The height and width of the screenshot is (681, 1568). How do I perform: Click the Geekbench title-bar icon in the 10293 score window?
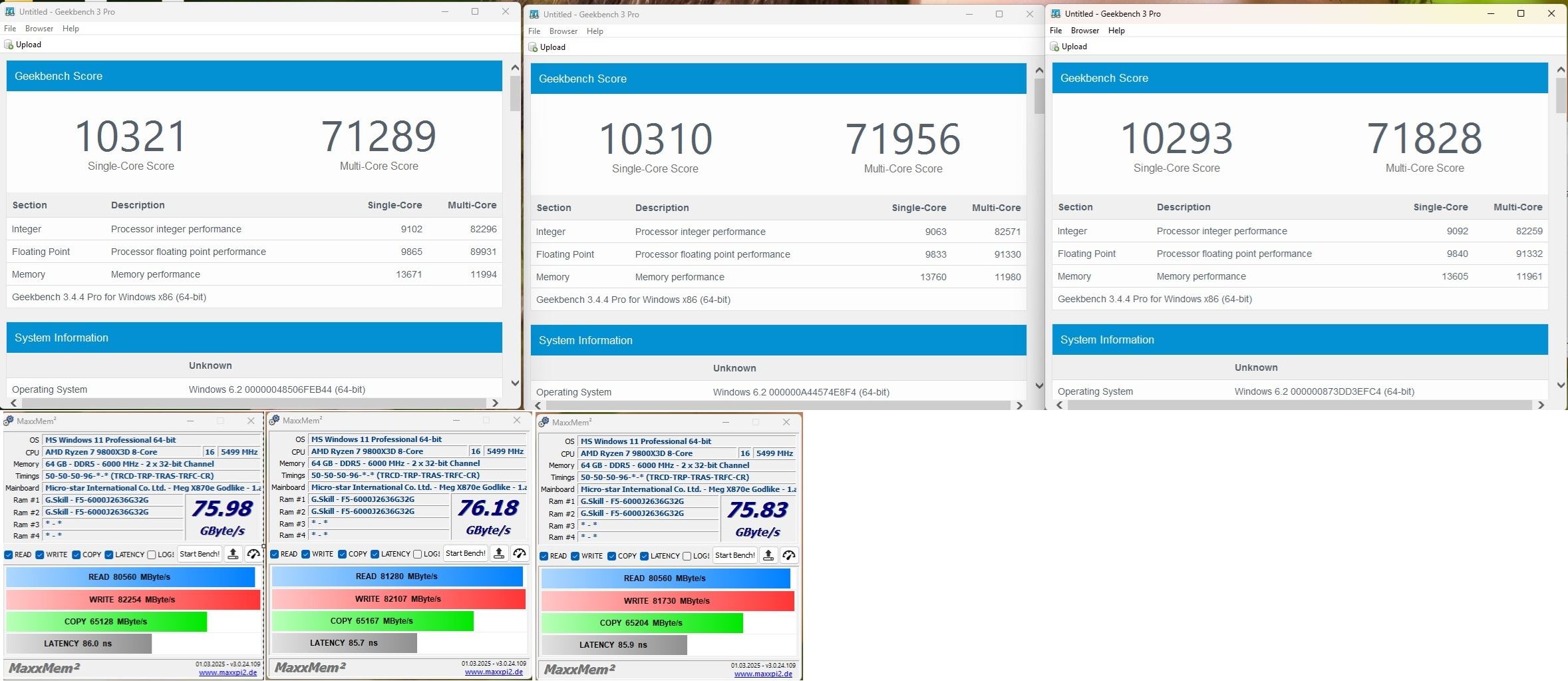coord(1056,13)
